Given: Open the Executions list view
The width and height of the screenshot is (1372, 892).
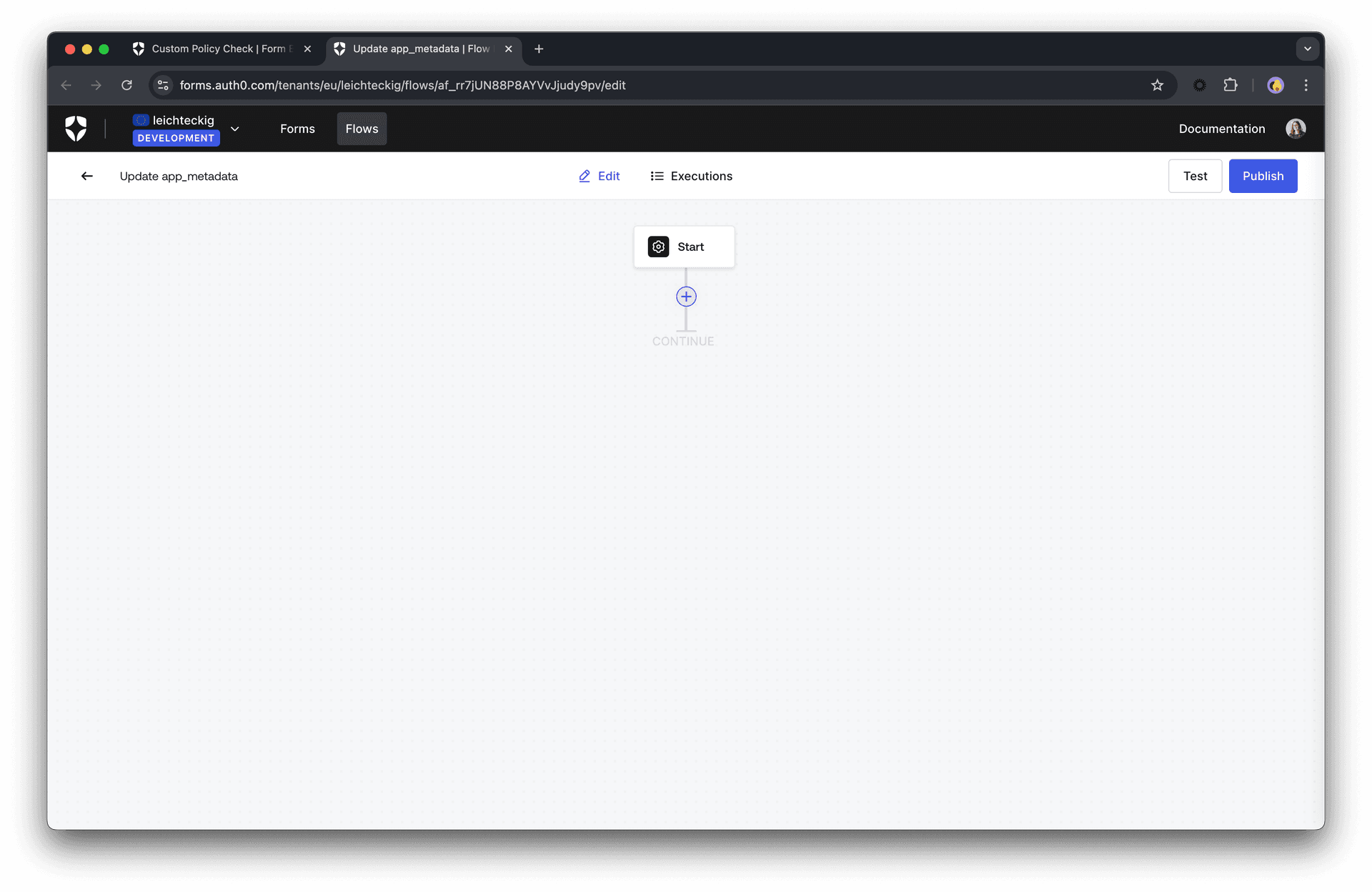Looking at the screenshot, I should [690, 176].
